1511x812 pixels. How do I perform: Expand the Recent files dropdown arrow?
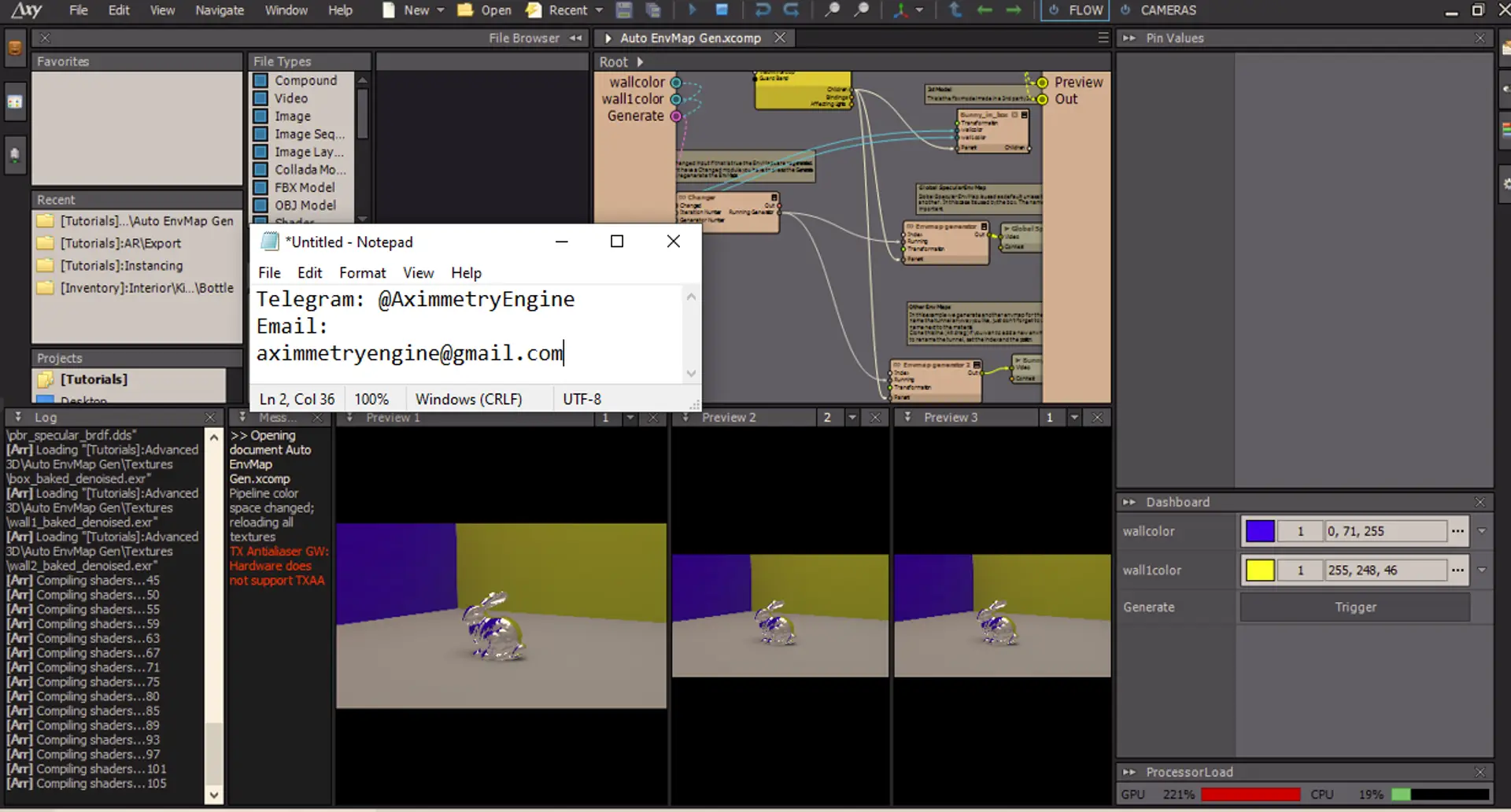tap(599, 10)
